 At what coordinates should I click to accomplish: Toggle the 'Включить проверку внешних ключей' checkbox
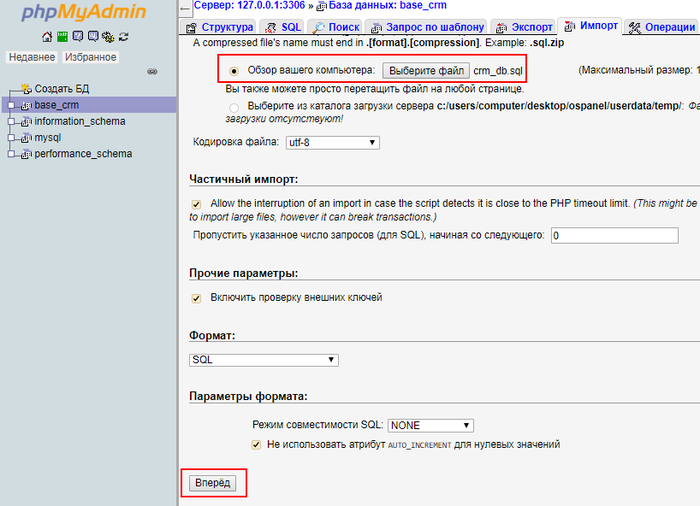(196, 298)
